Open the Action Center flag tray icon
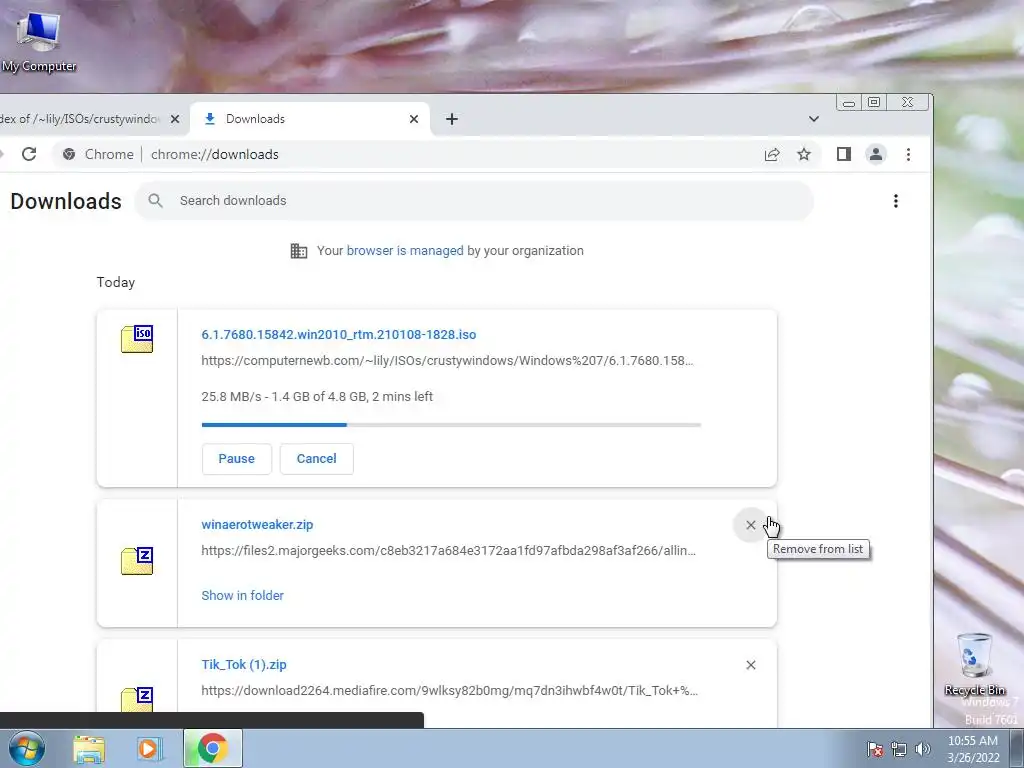 click(874, 749)
